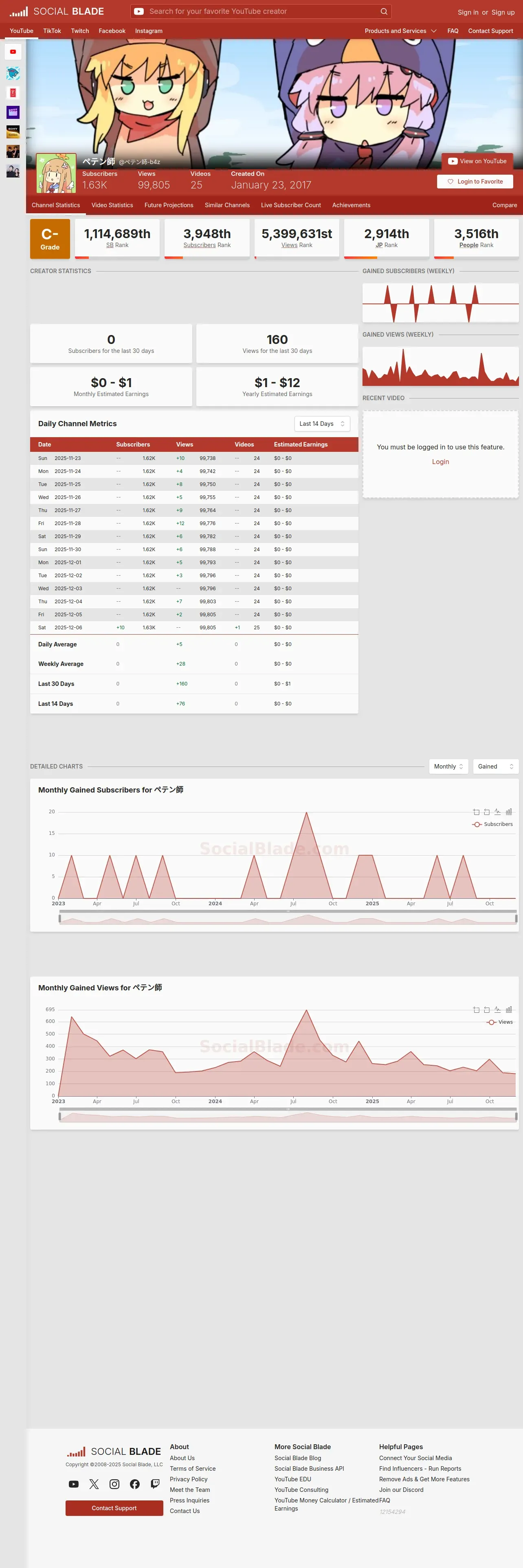Viewport: 523px width, 1568px height.
Task: Select the Twitch platform tab
Action: 80,31
